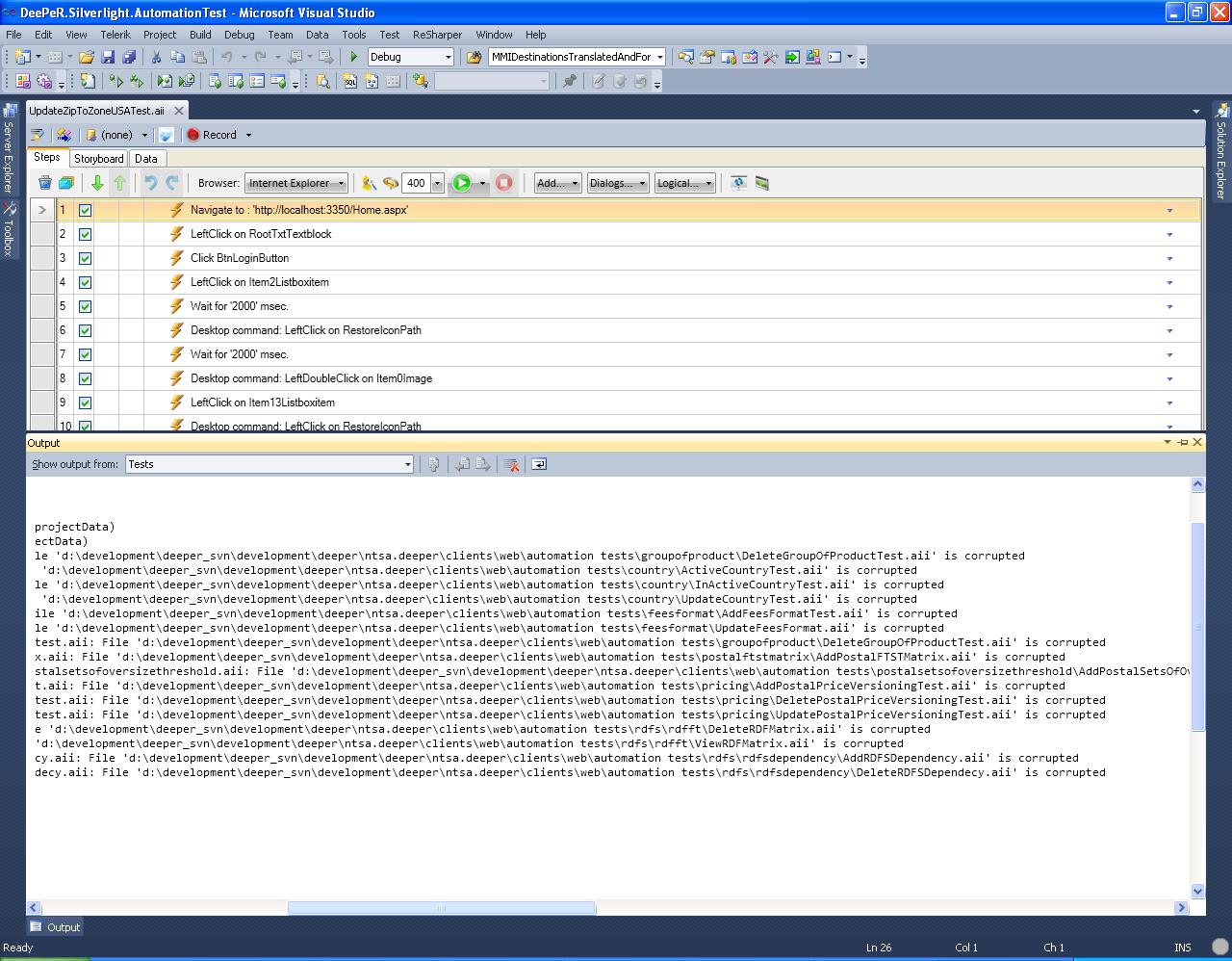
Task: Open the Server Explorer side tab
Action: (9, 149)
